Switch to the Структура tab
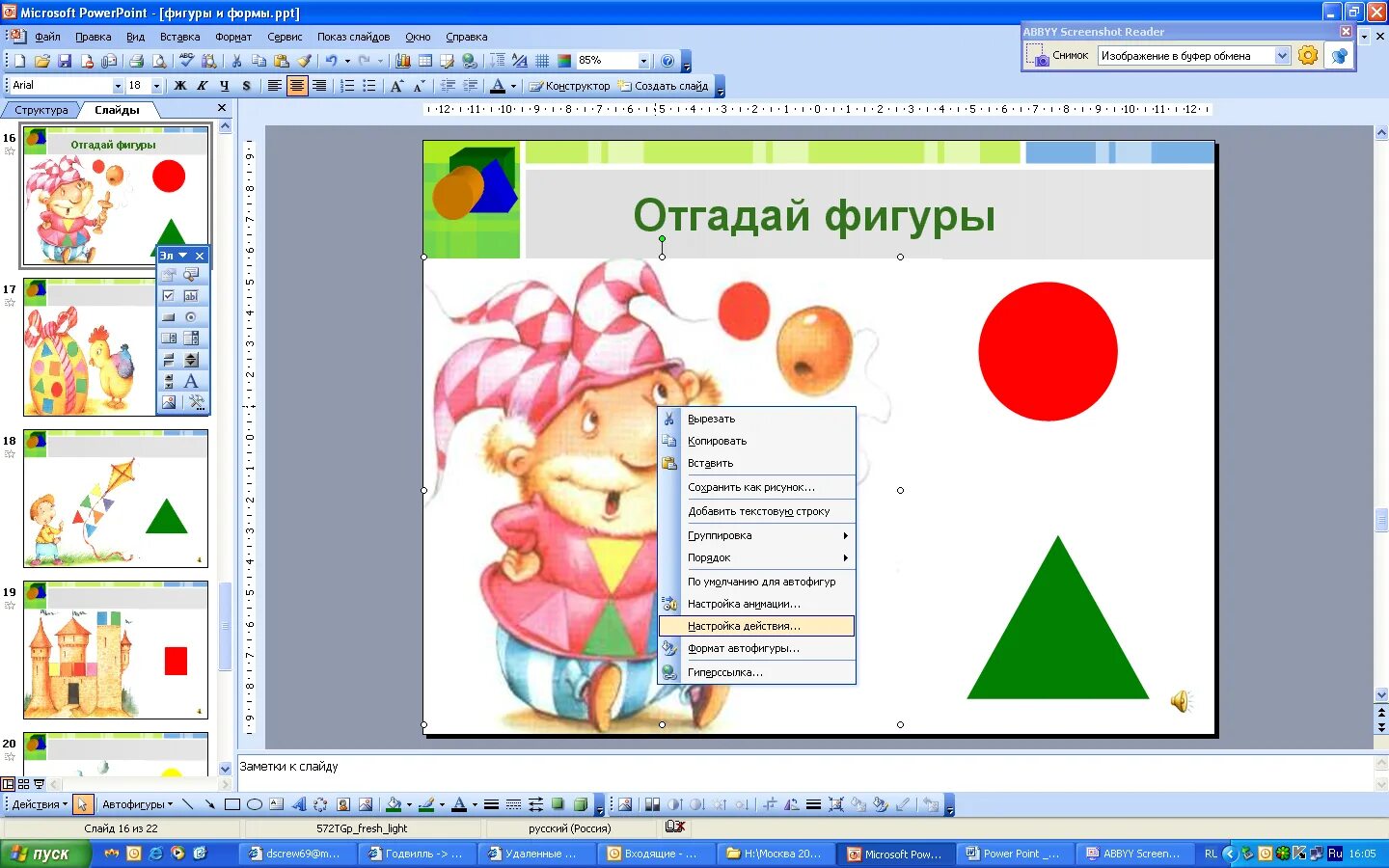The width and height of the screenshot is (1389, 868). 41,110
